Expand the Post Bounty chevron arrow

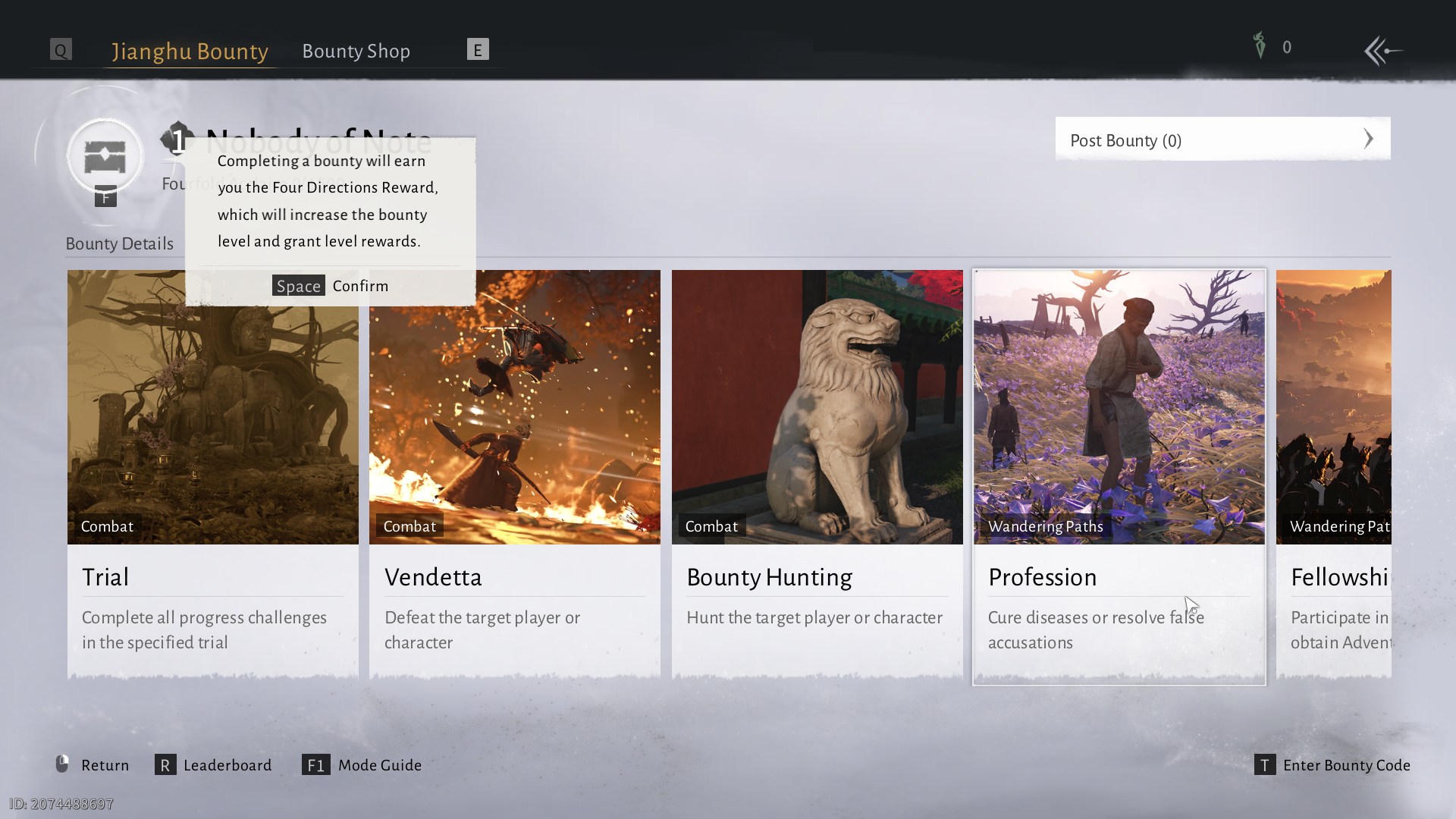click(x=1368, y=139)
